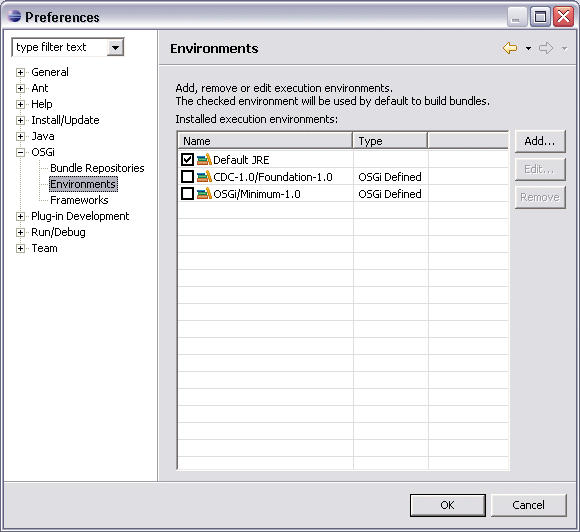
Task: Click the forward navigation arrow icon
Action: point(546,48)
